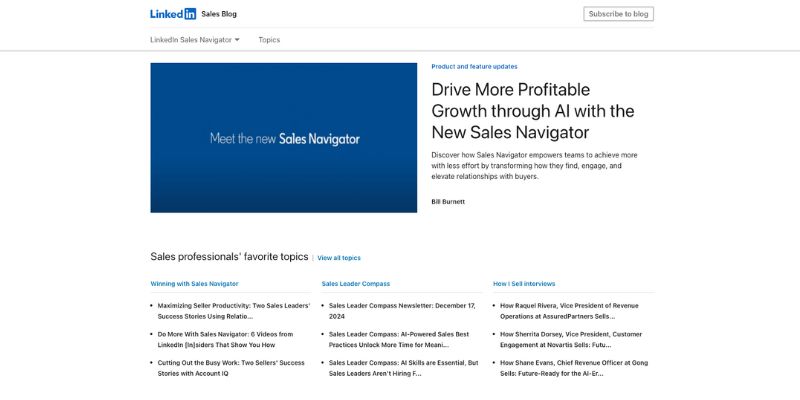The height and width of the screenshot is (400, 800).
Task: Open the Sales Blog home link
Action: 219,14
